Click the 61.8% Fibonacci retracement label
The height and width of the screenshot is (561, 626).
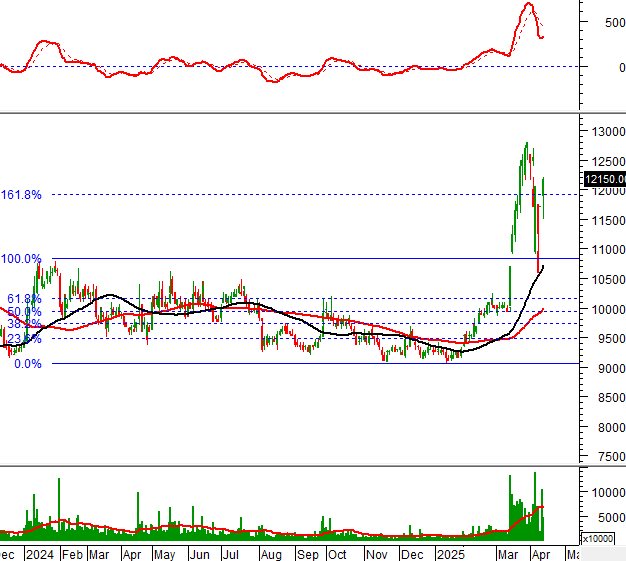(x=24, y=299)
